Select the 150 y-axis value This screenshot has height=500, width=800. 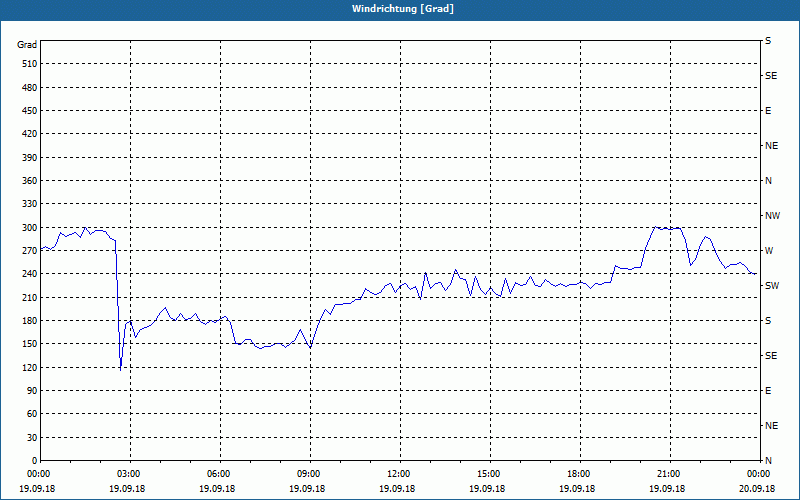[29, 344]
